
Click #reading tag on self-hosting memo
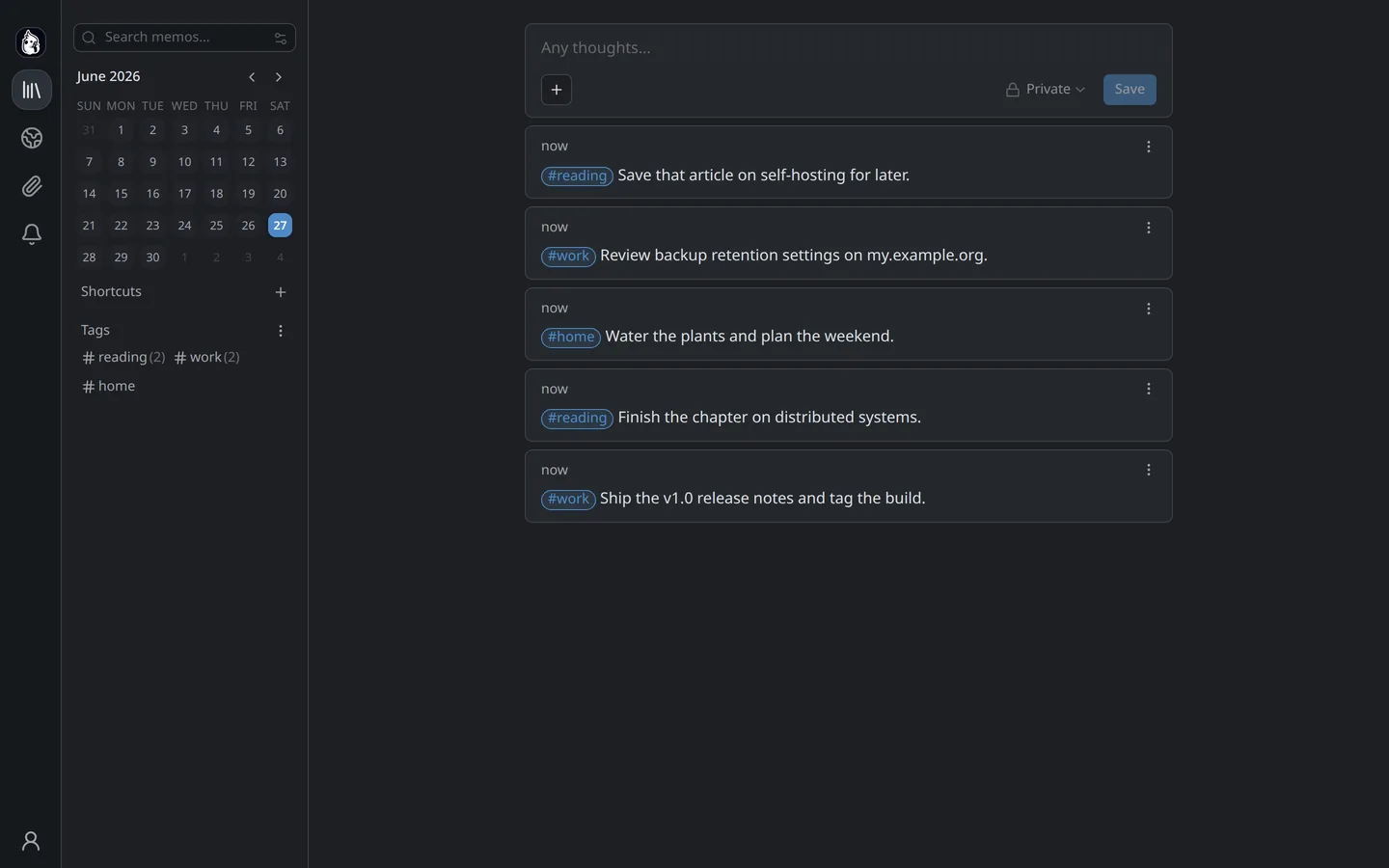[577, 176]
